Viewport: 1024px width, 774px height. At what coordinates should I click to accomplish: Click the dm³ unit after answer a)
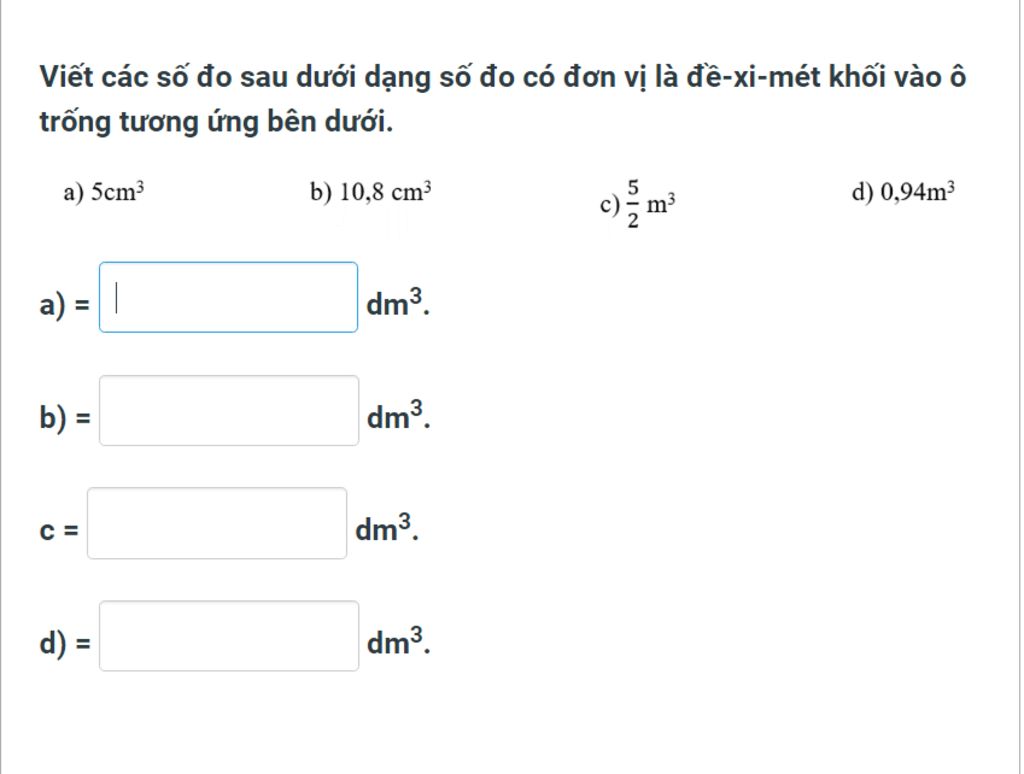click(396, 302)
